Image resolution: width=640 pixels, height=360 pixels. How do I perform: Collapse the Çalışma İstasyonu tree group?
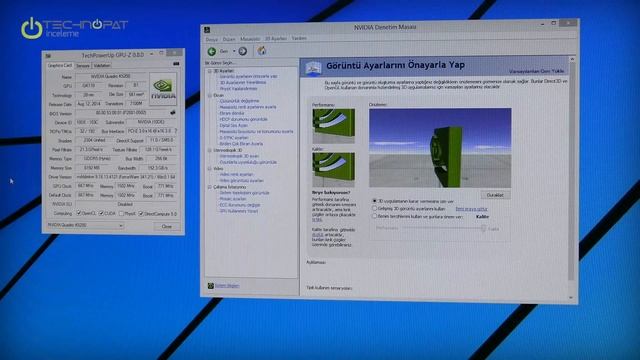click(x=210, y=187)
